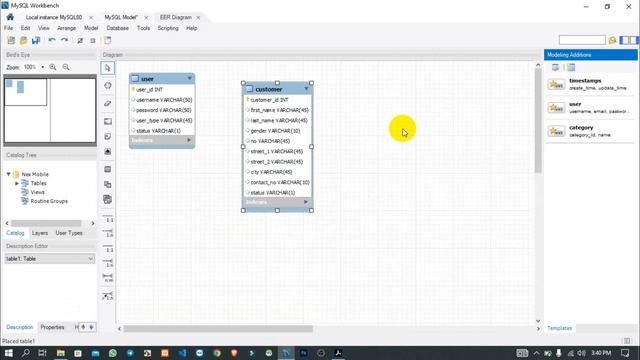This screenshot has width=640, height=360.
Task: Click the zoom out magnifier icon
Action: point(66,67)
